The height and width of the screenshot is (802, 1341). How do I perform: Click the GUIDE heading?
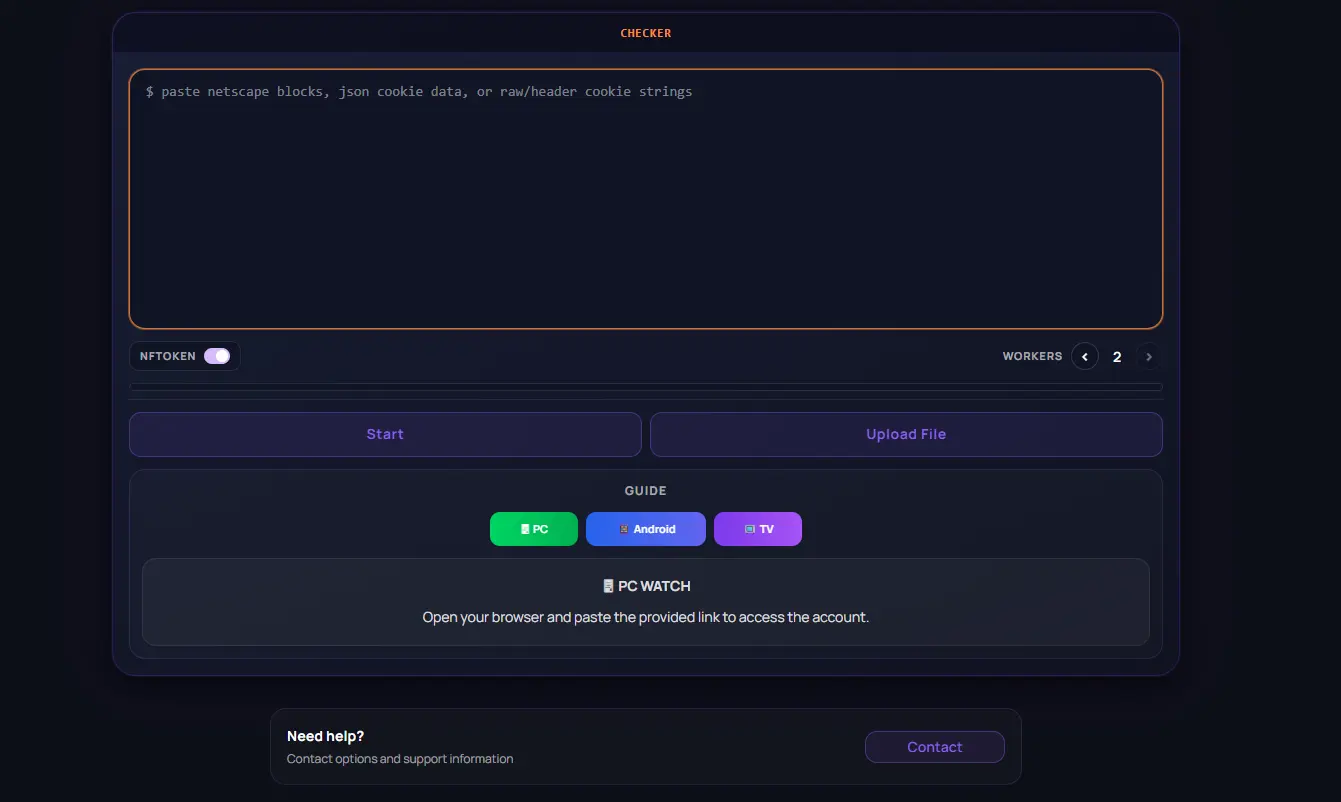pos(646,491)
